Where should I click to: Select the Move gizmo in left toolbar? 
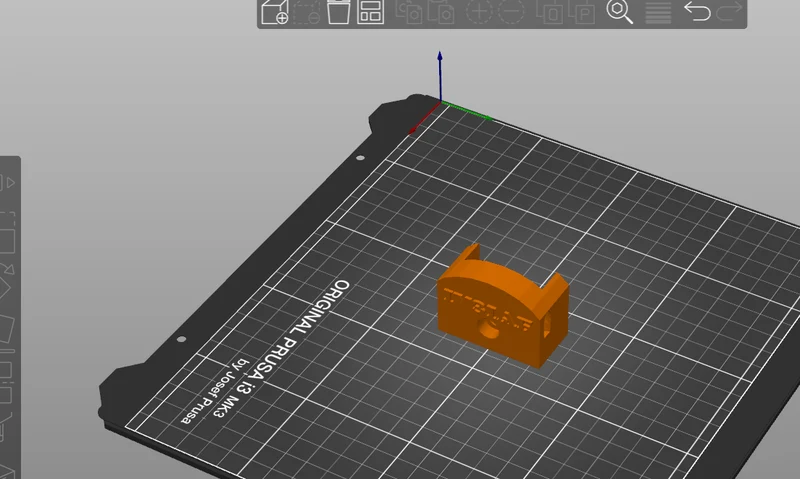[6, 182]
